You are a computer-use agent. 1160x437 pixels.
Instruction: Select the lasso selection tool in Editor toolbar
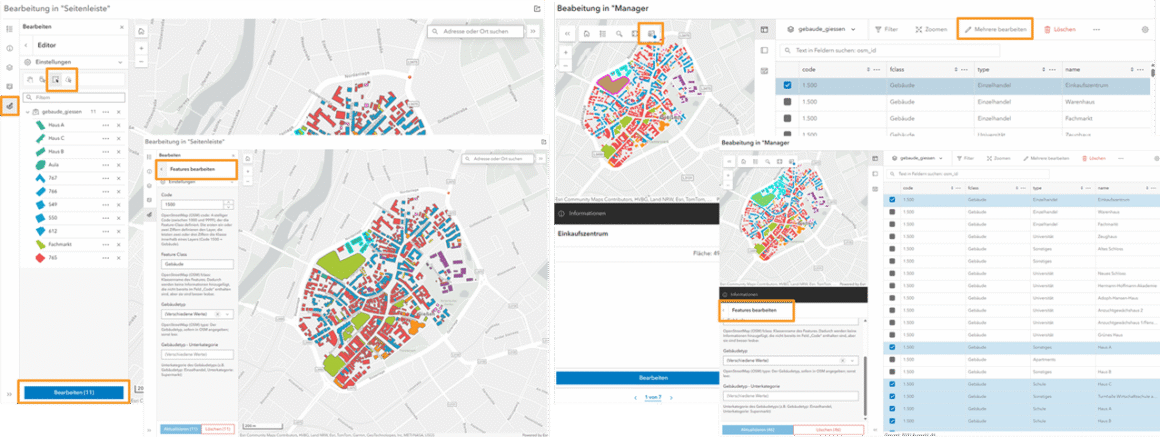tap(68, 79)
